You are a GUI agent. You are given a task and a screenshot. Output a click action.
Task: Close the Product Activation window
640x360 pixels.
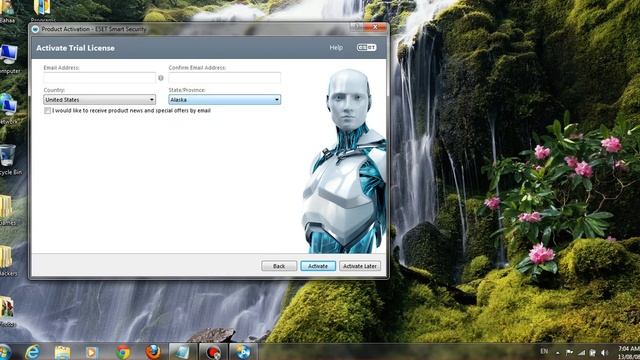pyautogui.click(x=376, y=27)
